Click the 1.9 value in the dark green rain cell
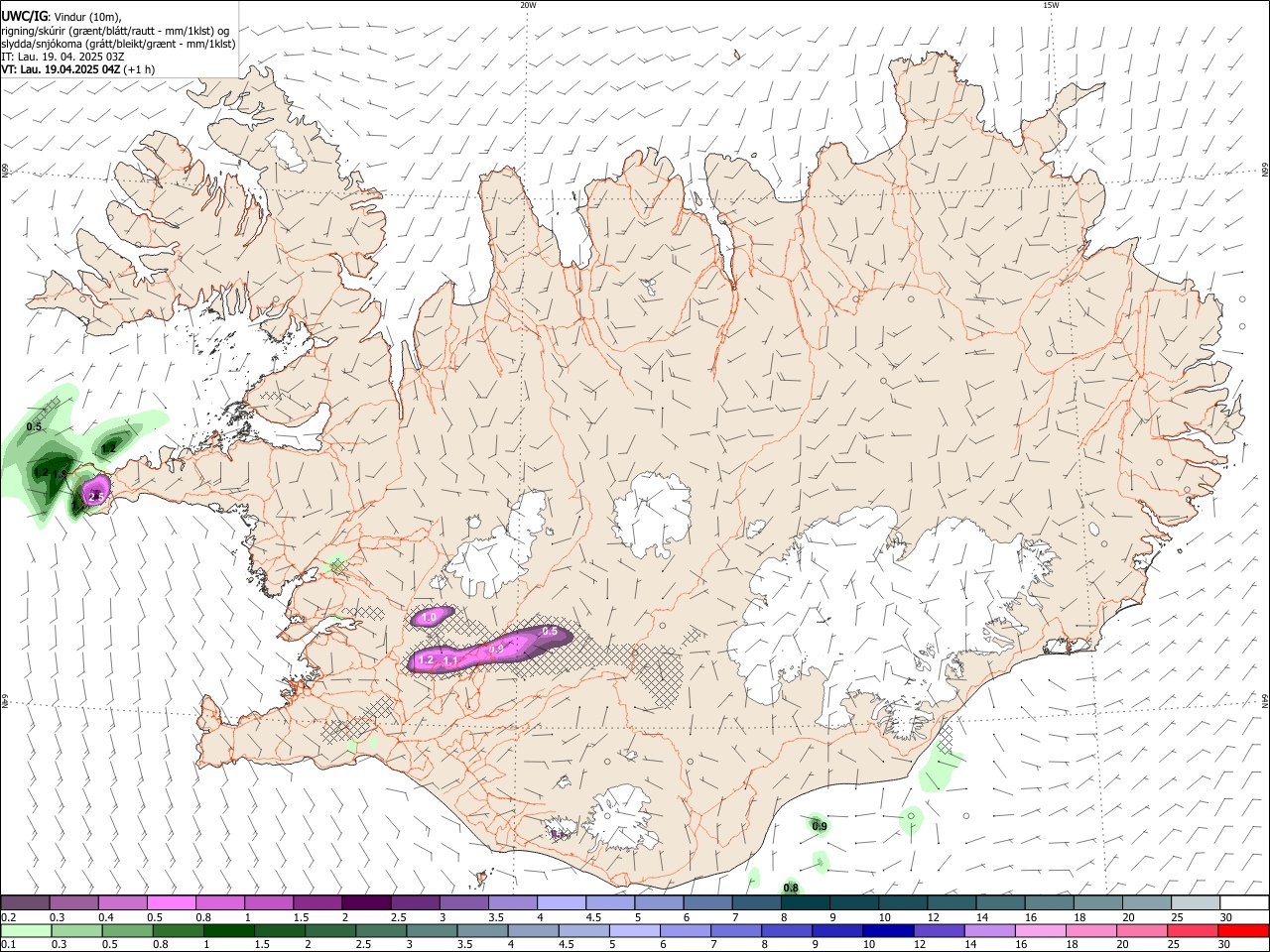The image size is (1270, 952). click(x=60, y=475)
